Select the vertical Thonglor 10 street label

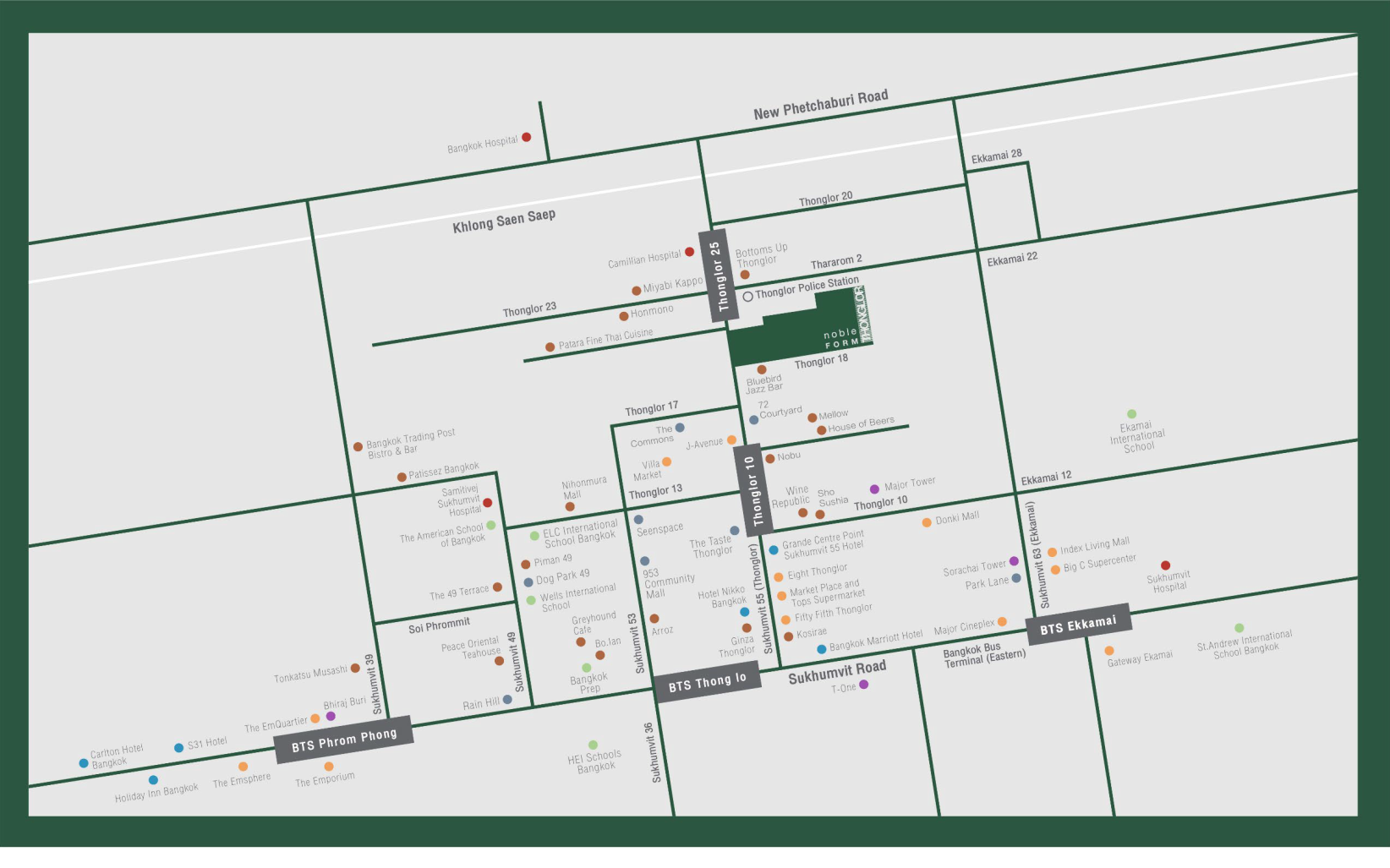coord(749,491)
